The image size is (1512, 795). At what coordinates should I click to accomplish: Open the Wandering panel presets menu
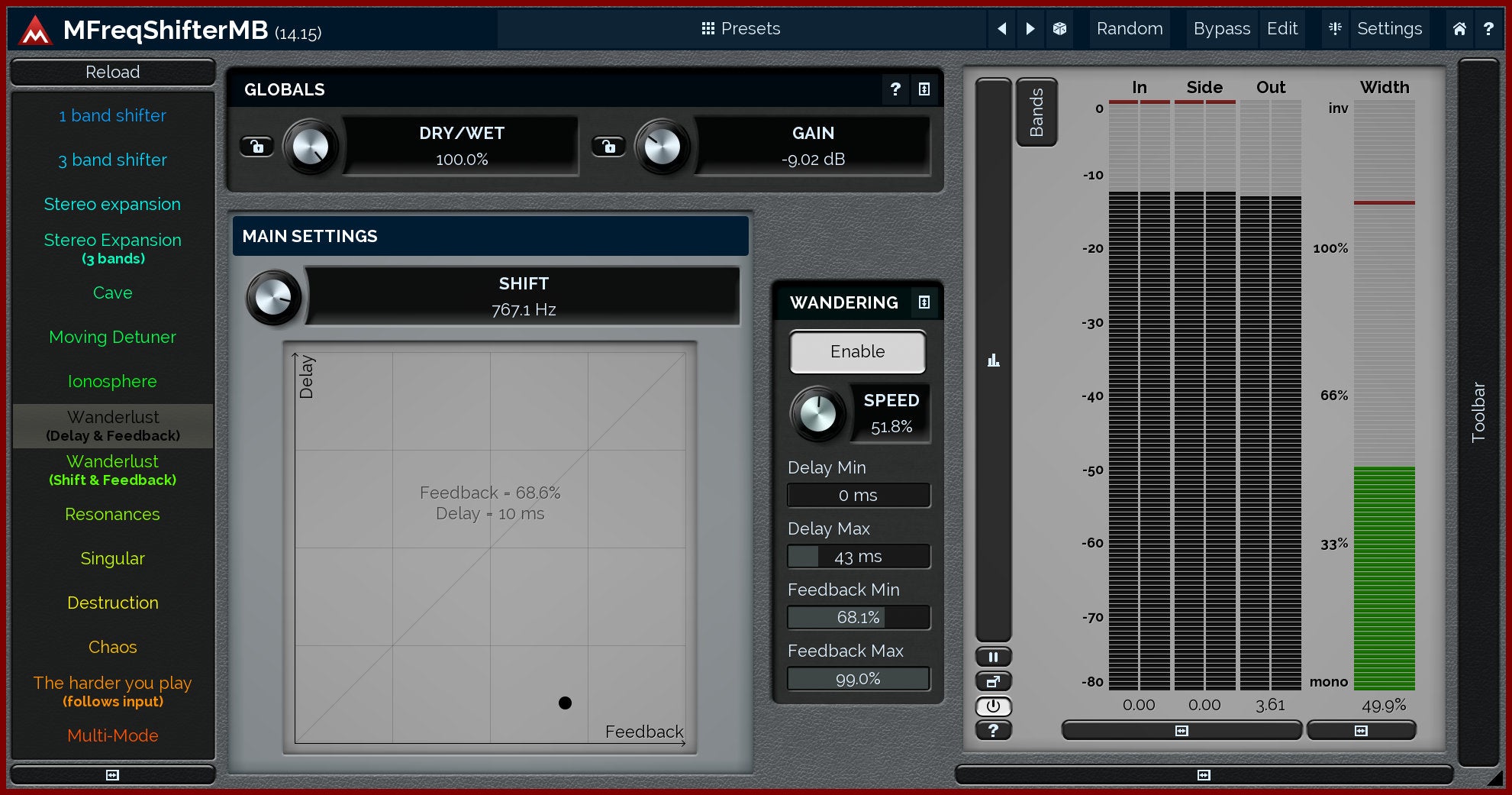924,302
